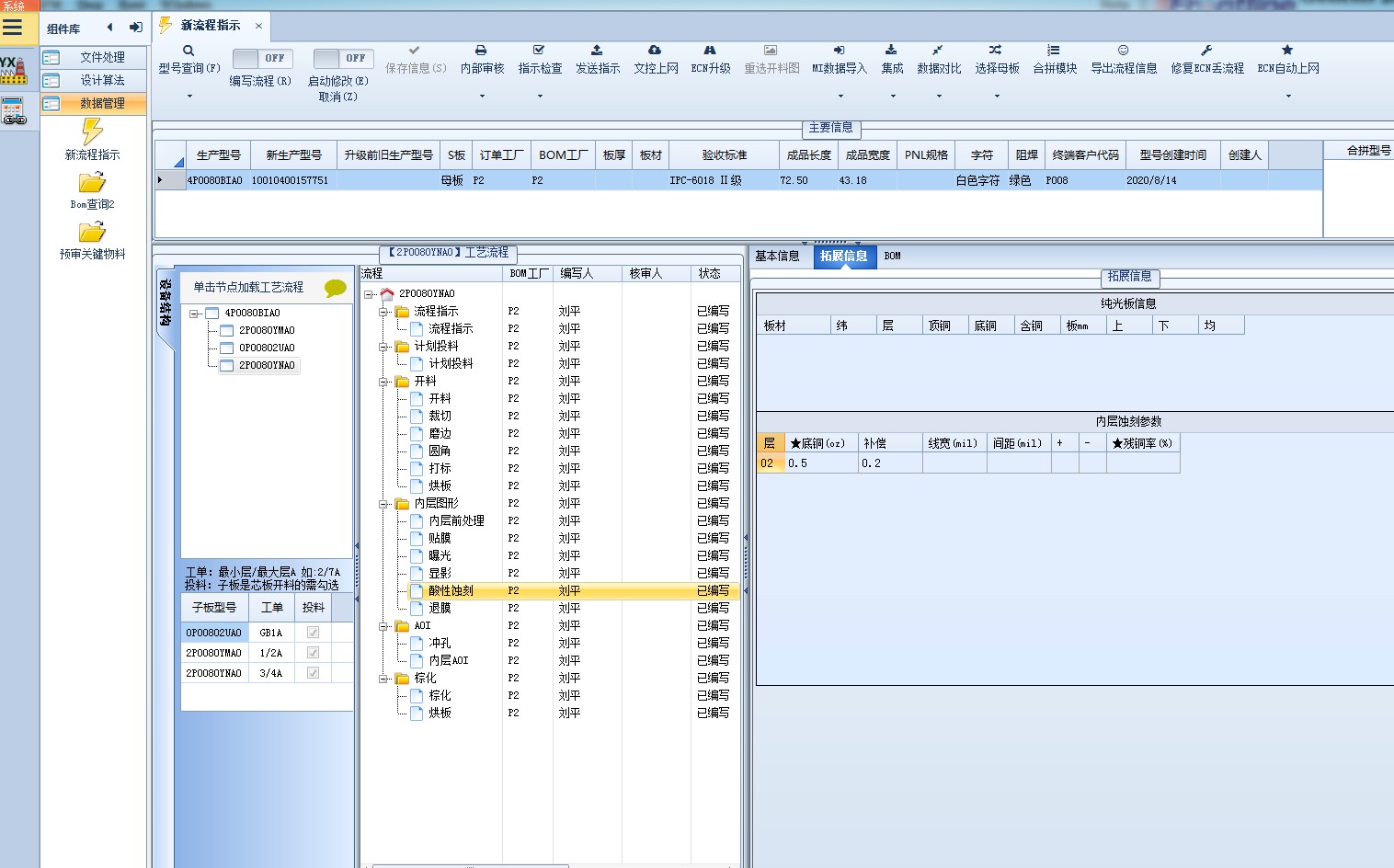Image resolution: width=1394 pixels, height=868 pixels.
Task: Switch to the 拓展信息 tab
Action: point(844,256)
